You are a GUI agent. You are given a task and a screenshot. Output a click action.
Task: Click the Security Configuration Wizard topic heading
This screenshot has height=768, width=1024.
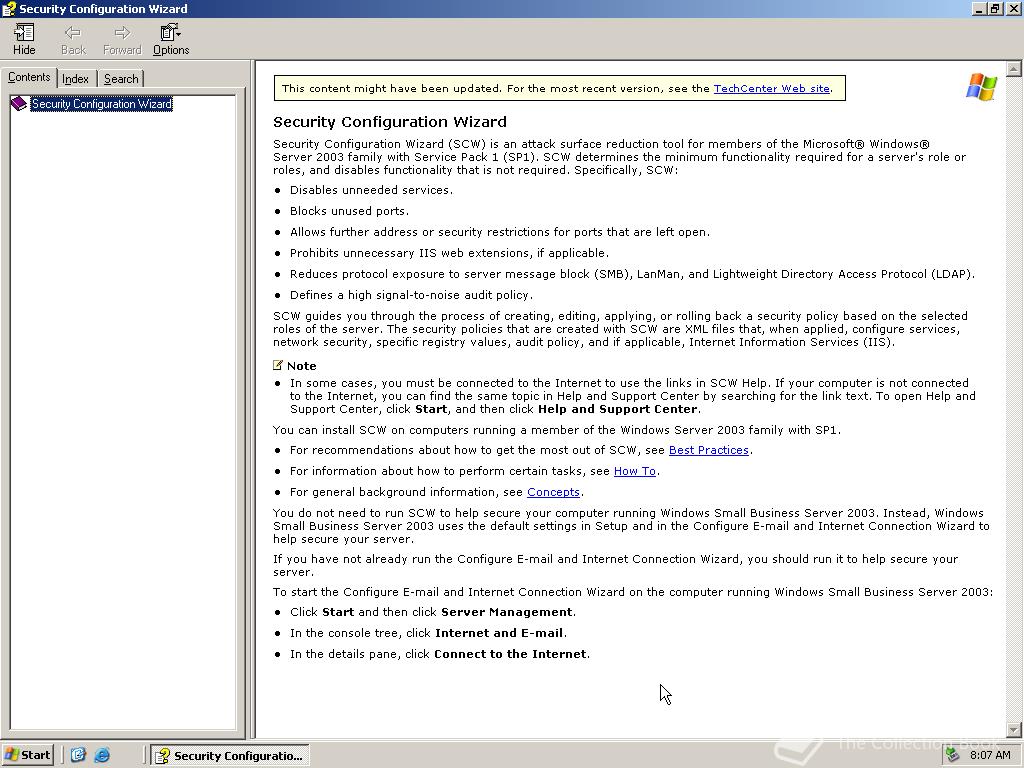[x=390, y=122]
